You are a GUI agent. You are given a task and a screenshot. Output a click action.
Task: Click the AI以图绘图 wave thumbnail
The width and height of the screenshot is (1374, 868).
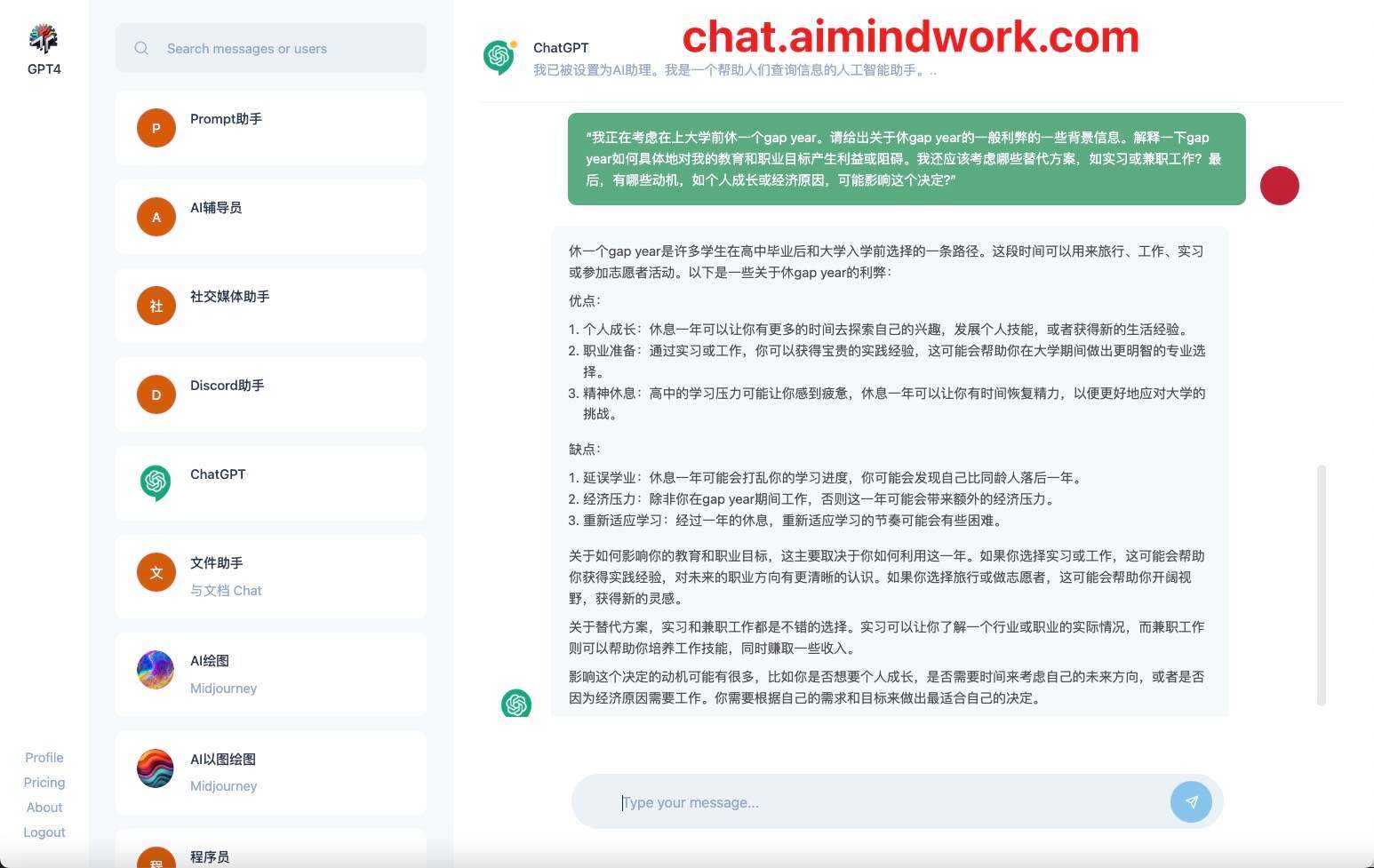(x=156, y=768)
